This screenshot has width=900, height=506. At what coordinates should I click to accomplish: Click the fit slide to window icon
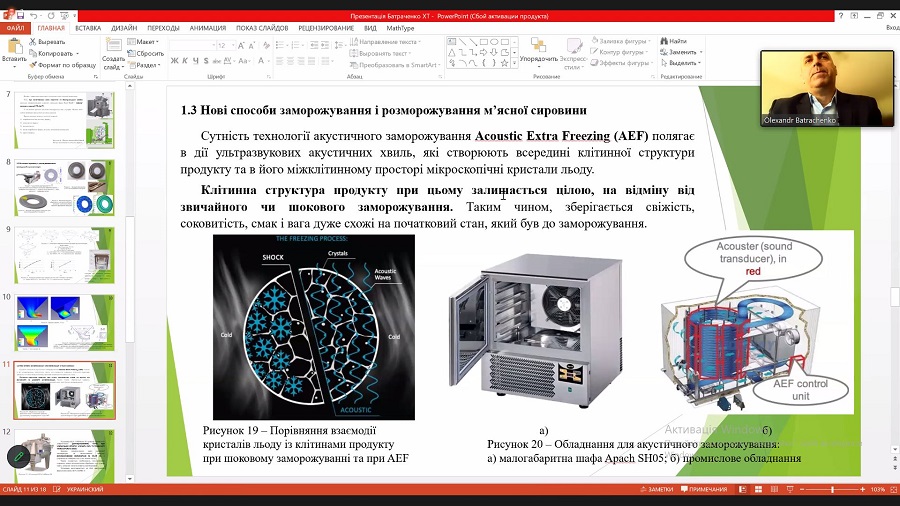pyautogui.click(x=893, y=489)
